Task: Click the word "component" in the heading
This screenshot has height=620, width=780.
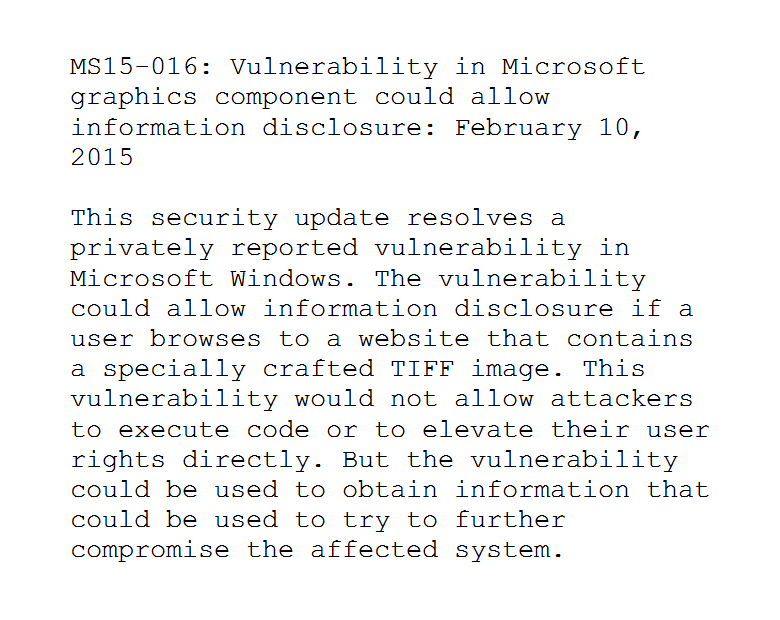Action: 286,99
